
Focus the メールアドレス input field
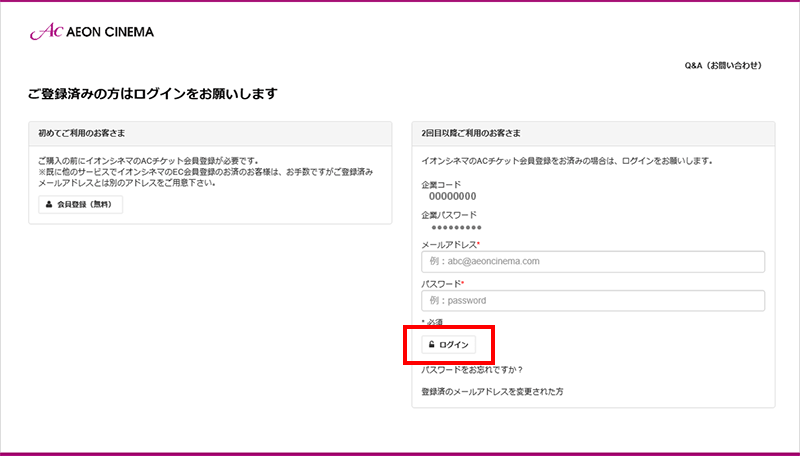(593, 262)
